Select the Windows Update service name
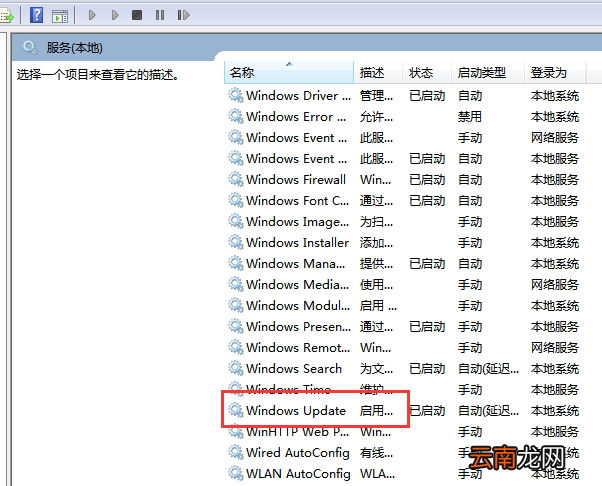 click(296, 411)
